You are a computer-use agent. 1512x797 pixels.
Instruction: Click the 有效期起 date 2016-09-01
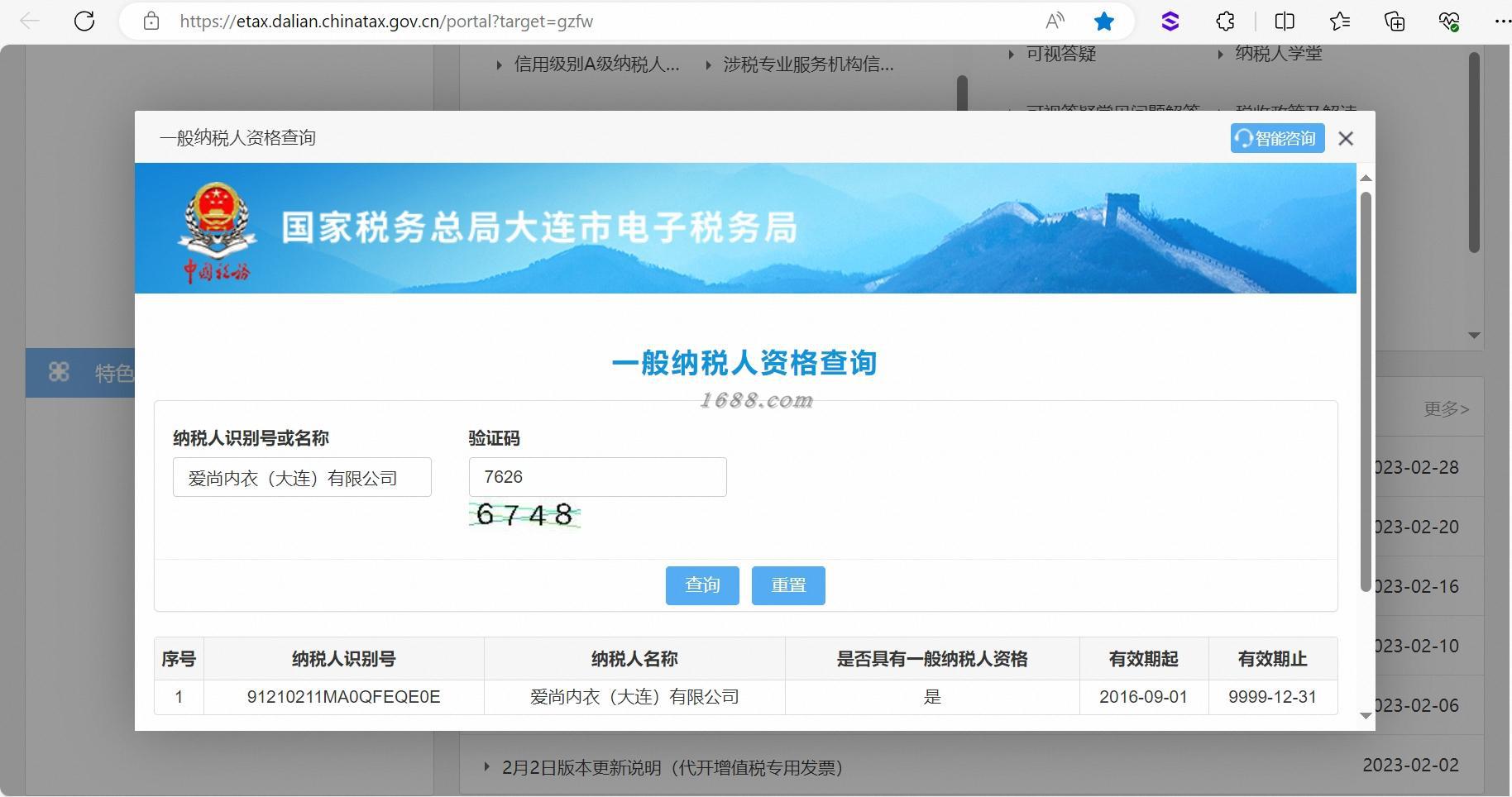tap(1143, 697)
